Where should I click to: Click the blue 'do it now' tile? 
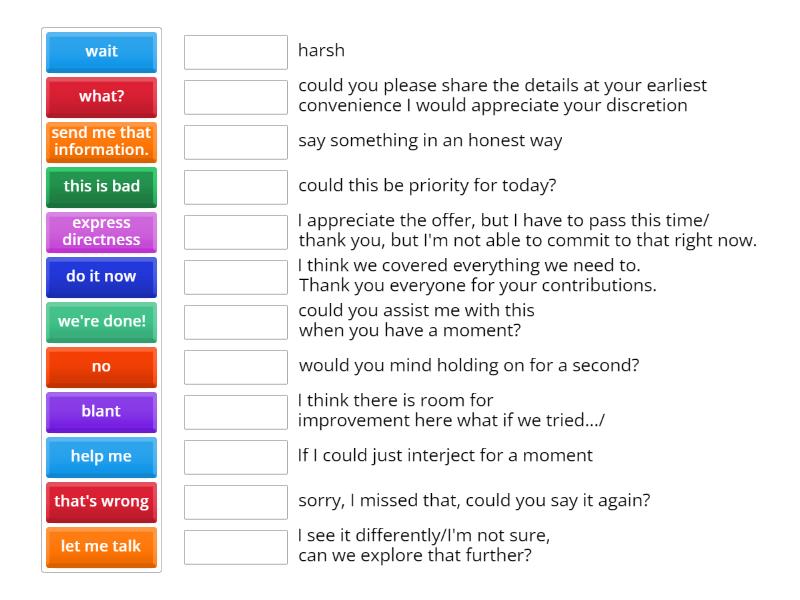pyautogui.click(x=100, y=277)
